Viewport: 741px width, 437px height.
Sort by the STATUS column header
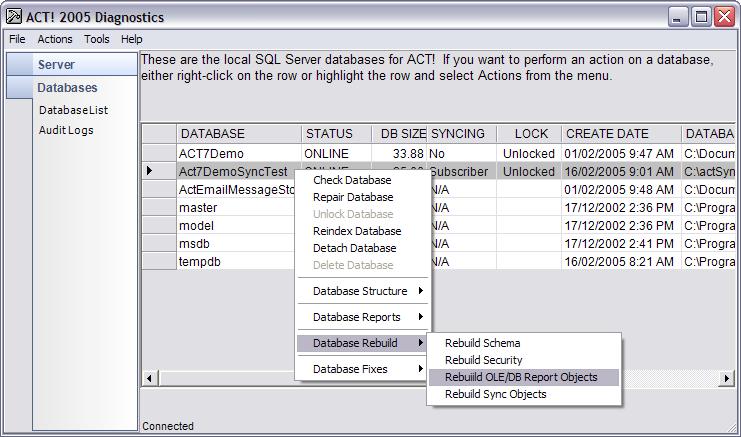[x=336, y=134]
